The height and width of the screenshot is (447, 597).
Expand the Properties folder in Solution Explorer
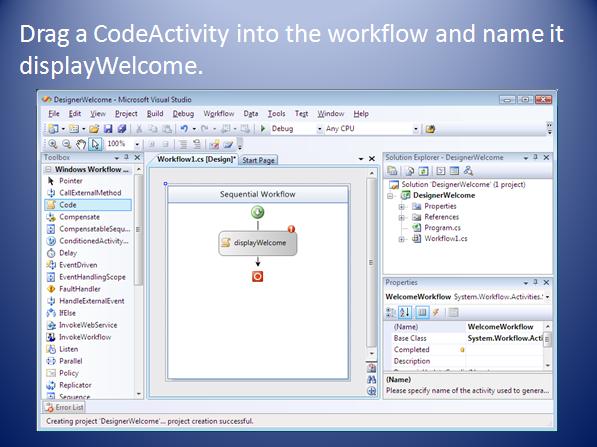[401, 207]
